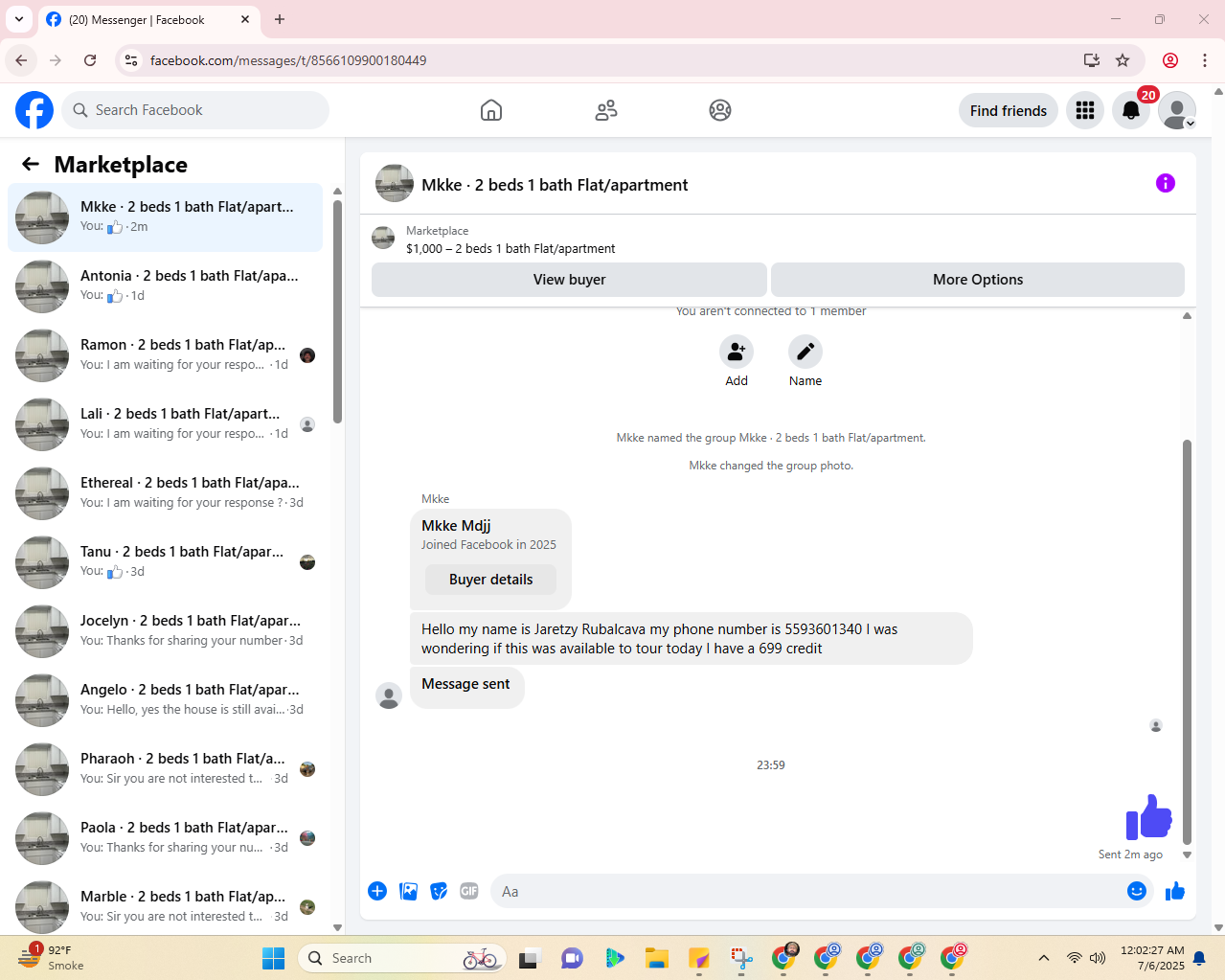This screenshot has width=1225, height=980.
Task: Open Ethereal conversation in the list
Action: (x=165, y=493)
